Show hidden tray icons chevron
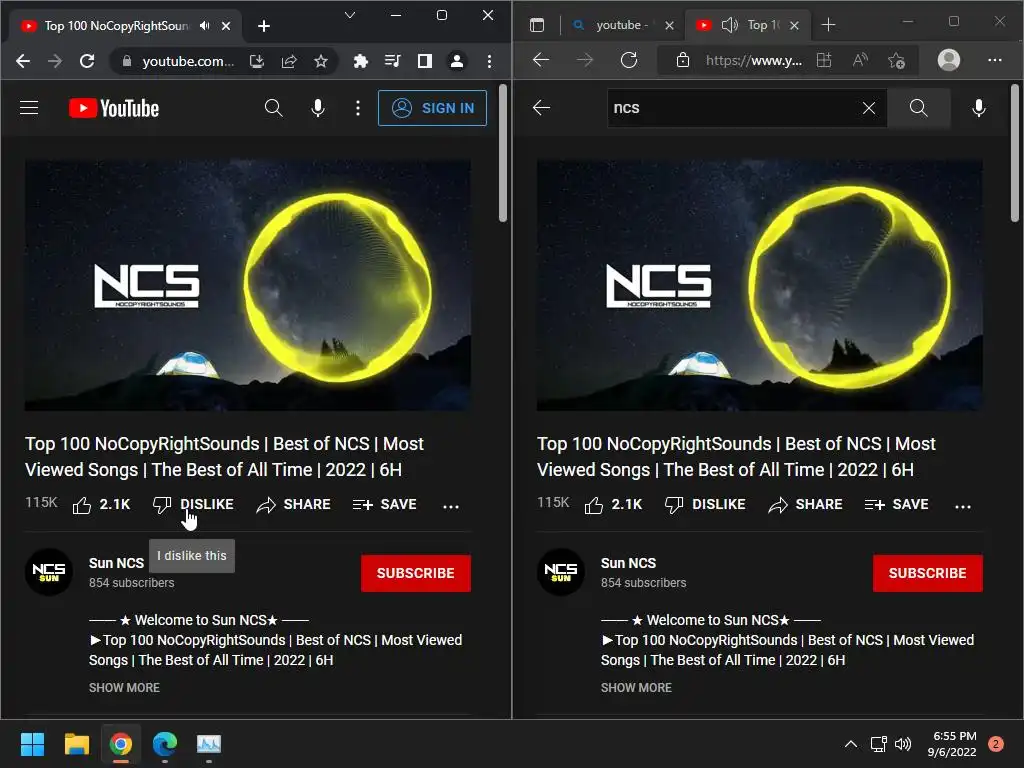 tap(850, 743)
